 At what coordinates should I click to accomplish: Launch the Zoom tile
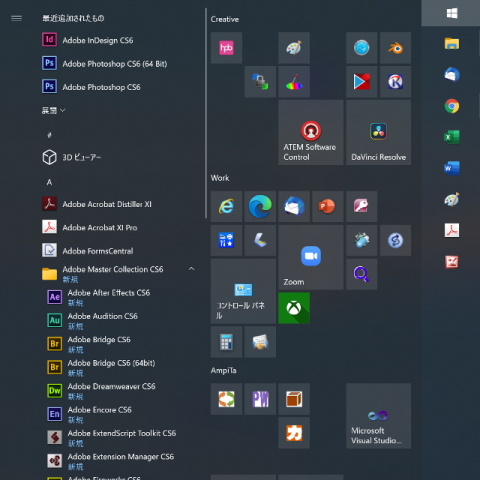tap(311, 257)
